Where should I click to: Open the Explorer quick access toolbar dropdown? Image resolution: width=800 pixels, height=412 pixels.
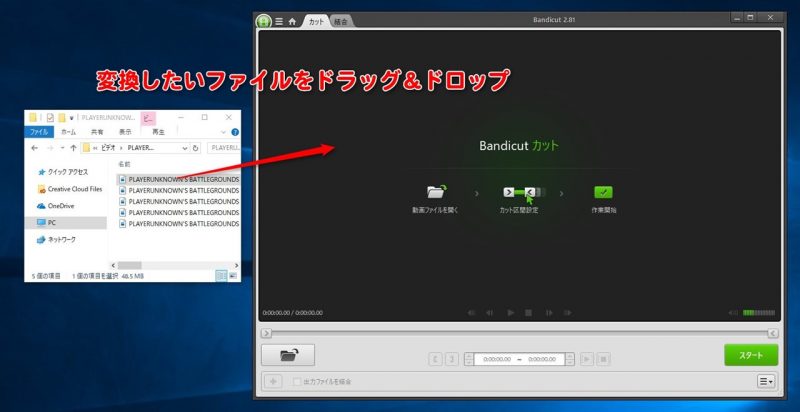coord(71,118)
